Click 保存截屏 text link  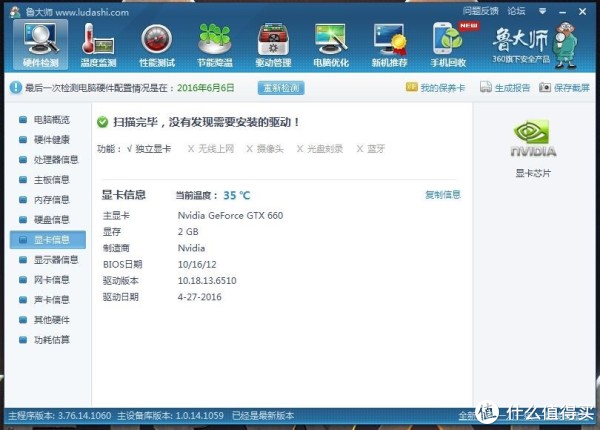[x=572, y=88]
